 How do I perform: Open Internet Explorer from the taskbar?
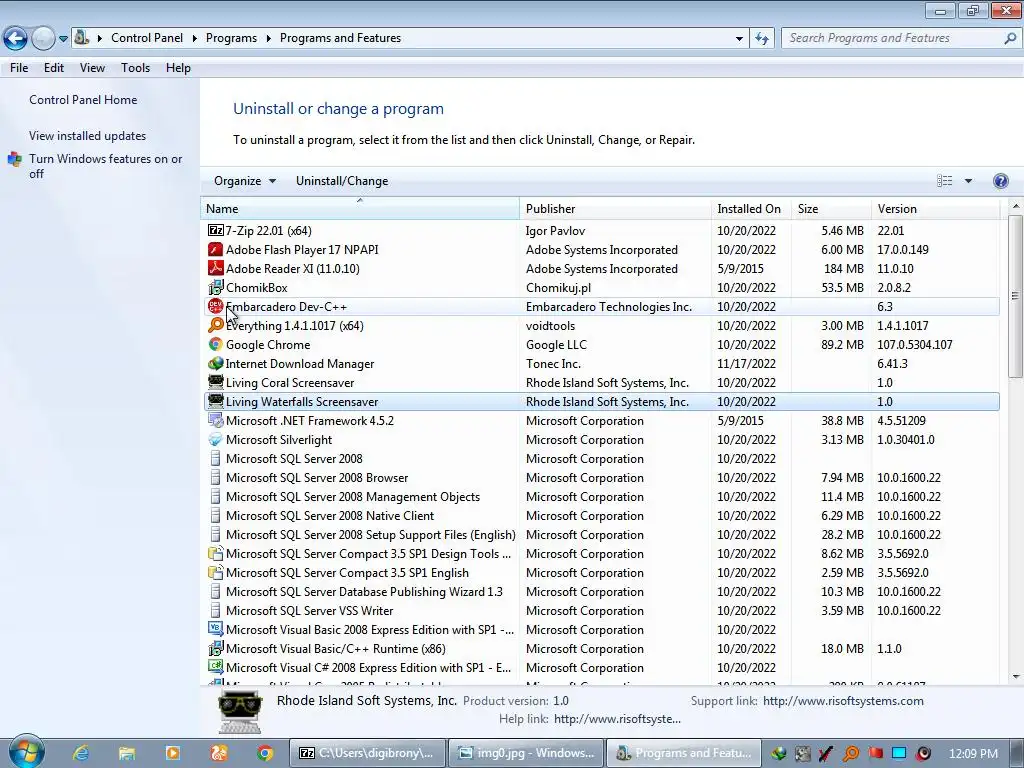coord(81,753)
